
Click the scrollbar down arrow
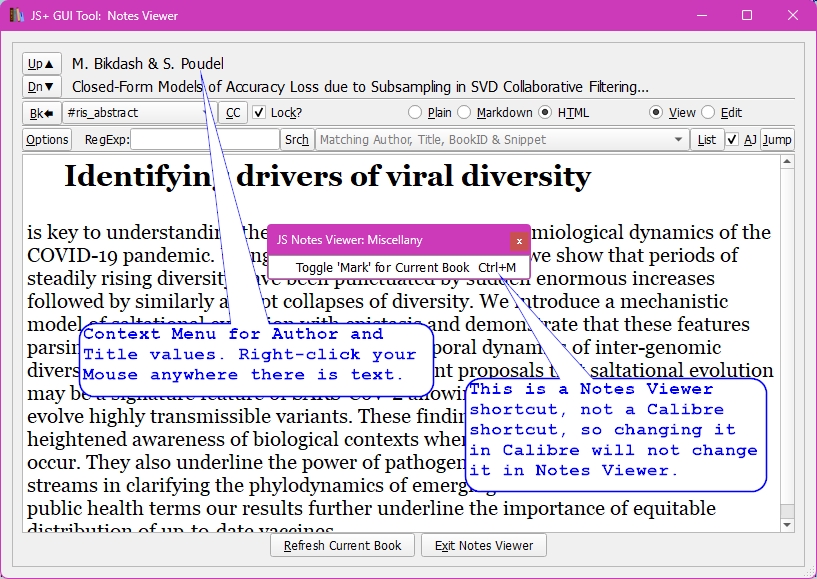(787, 525)
